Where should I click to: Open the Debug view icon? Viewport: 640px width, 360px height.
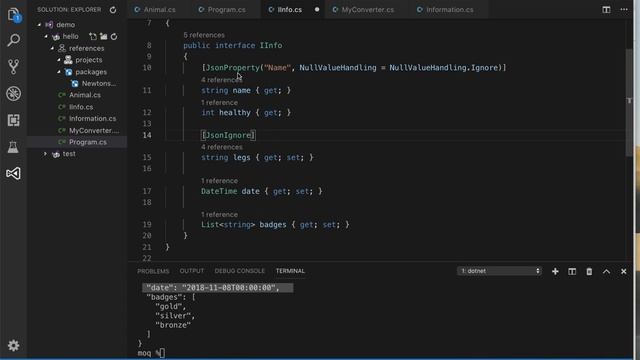tap(13, 93)
